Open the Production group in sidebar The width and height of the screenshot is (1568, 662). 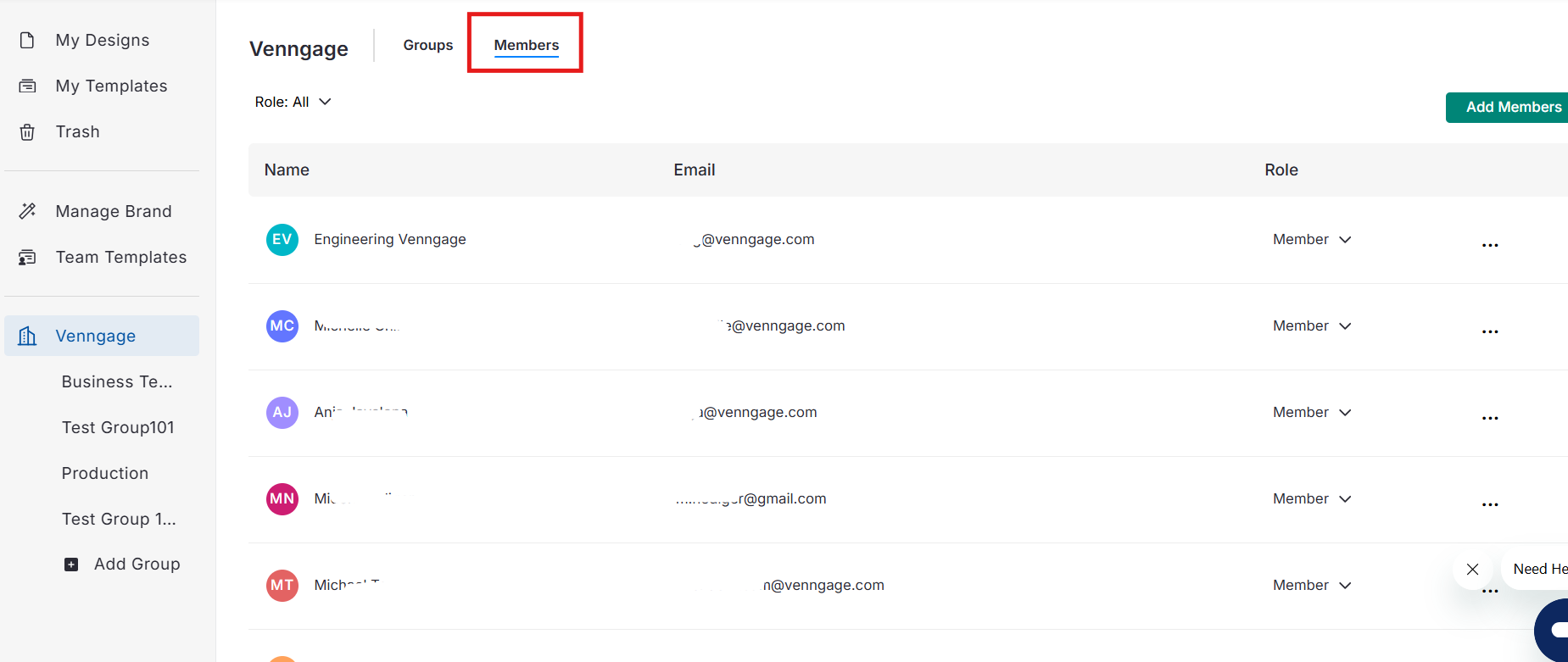click(x=105, y=473)
